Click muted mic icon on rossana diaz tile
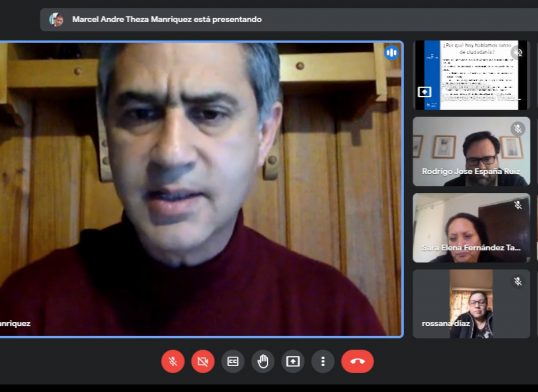 tap(518, 281)
